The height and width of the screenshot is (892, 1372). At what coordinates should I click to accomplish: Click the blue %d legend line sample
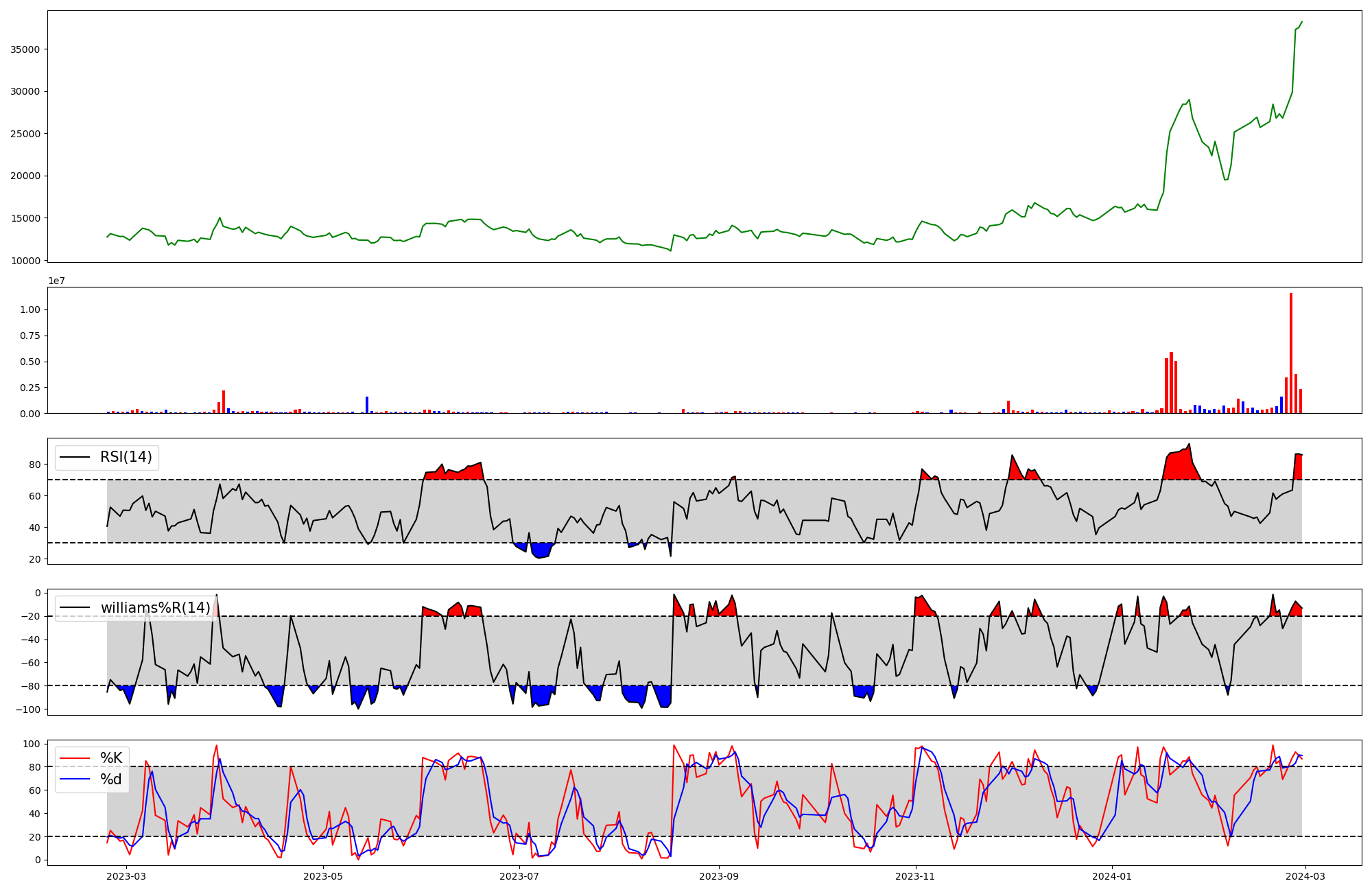coord(75,779)
